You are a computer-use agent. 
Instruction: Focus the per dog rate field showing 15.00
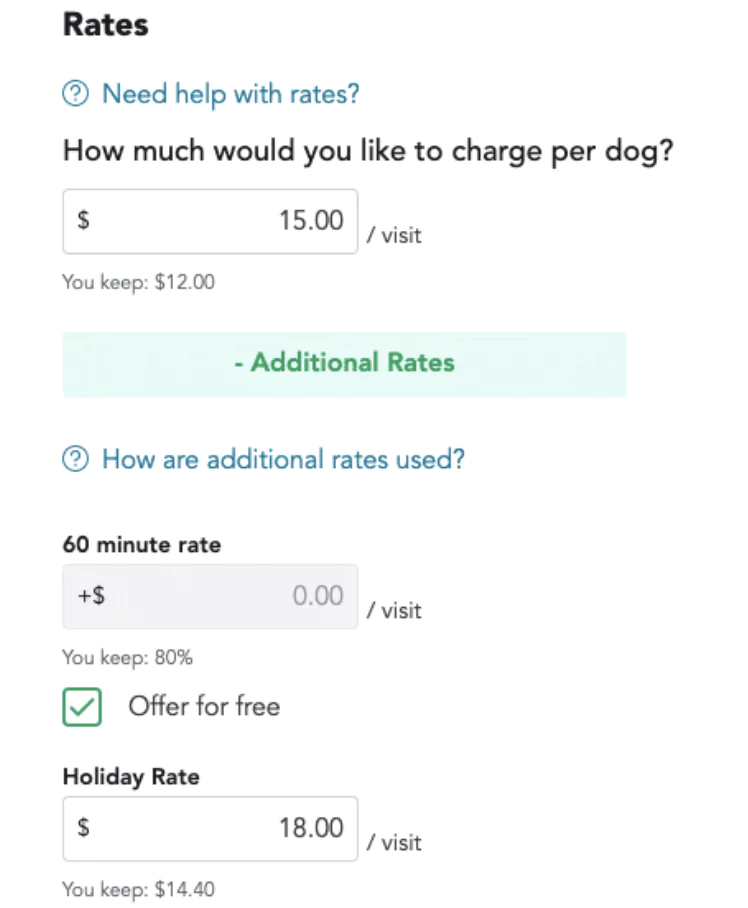[x=210, y=221]
